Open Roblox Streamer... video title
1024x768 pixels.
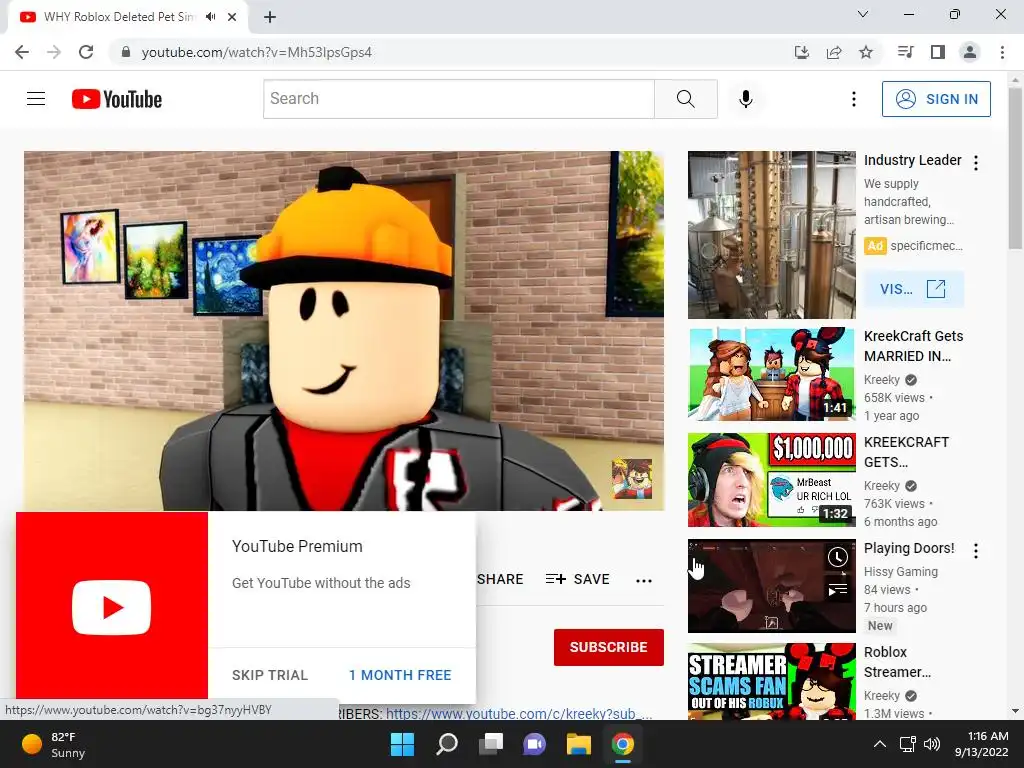point(897,662)
